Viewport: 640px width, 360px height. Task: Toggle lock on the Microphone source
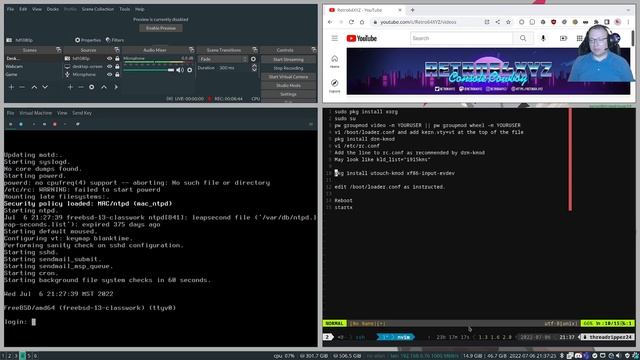click(x=118, y=75)
